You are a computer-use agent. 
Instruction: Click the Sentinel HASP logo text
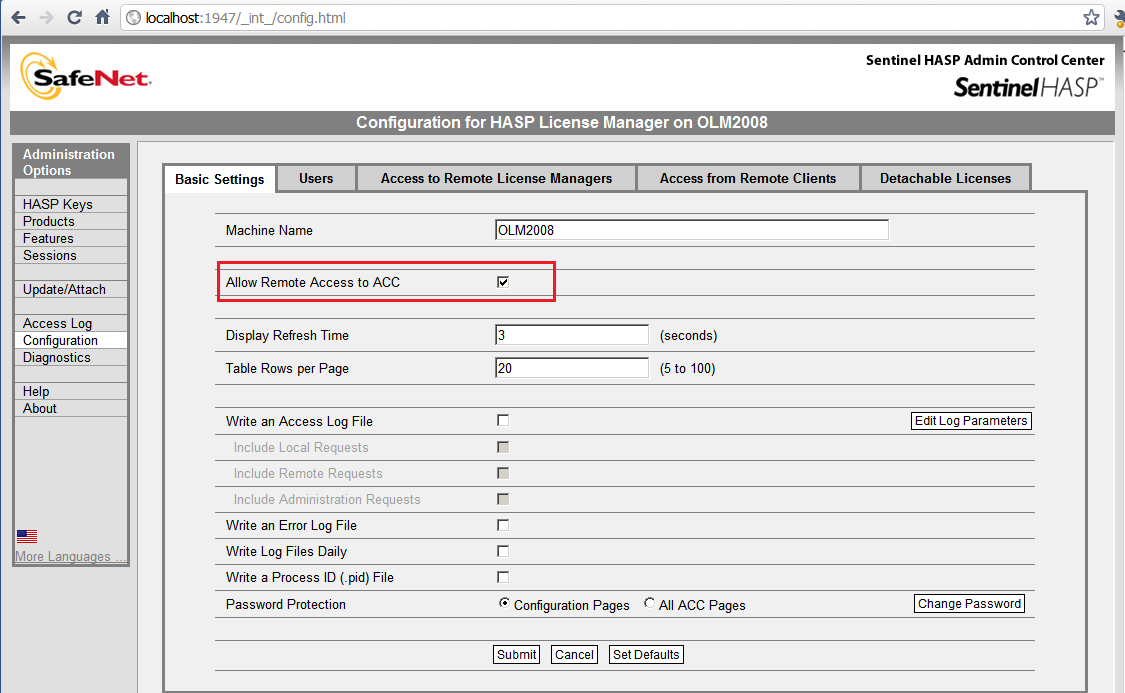pos(1028,87)
